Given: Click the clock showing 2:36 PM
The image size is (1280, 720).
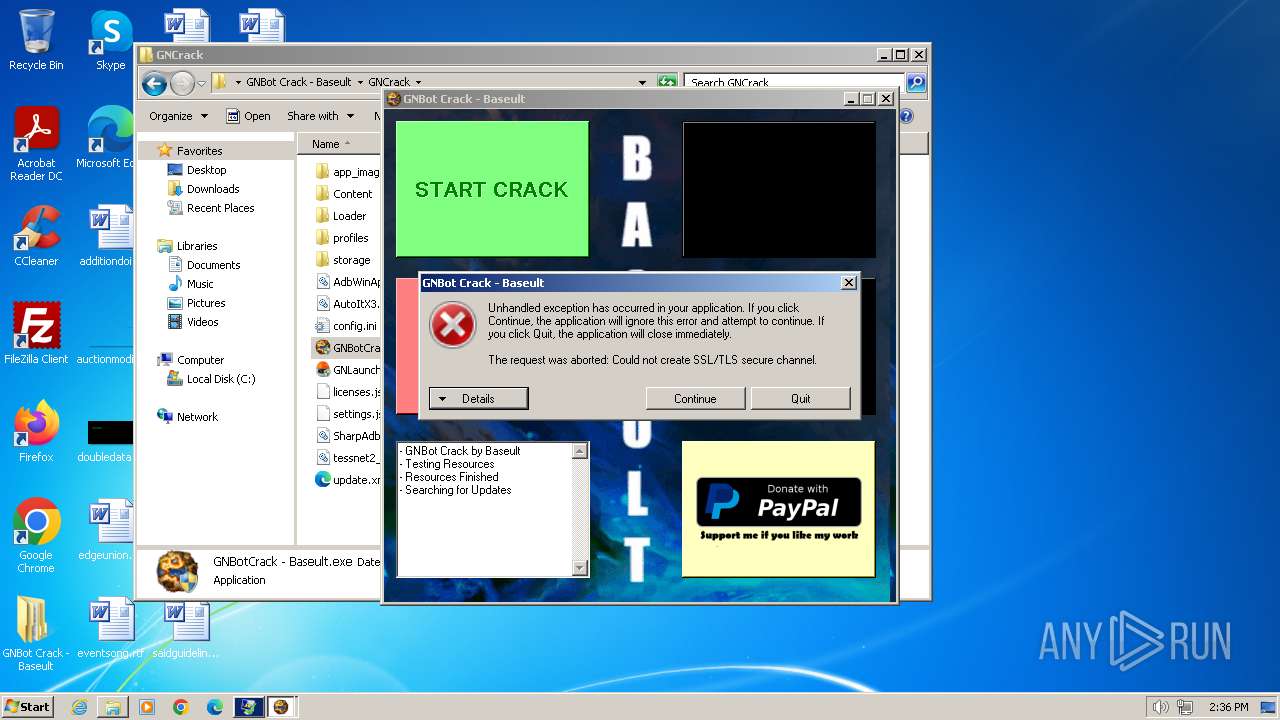Looking at the screenshot, I should [x=1228, y=707].
